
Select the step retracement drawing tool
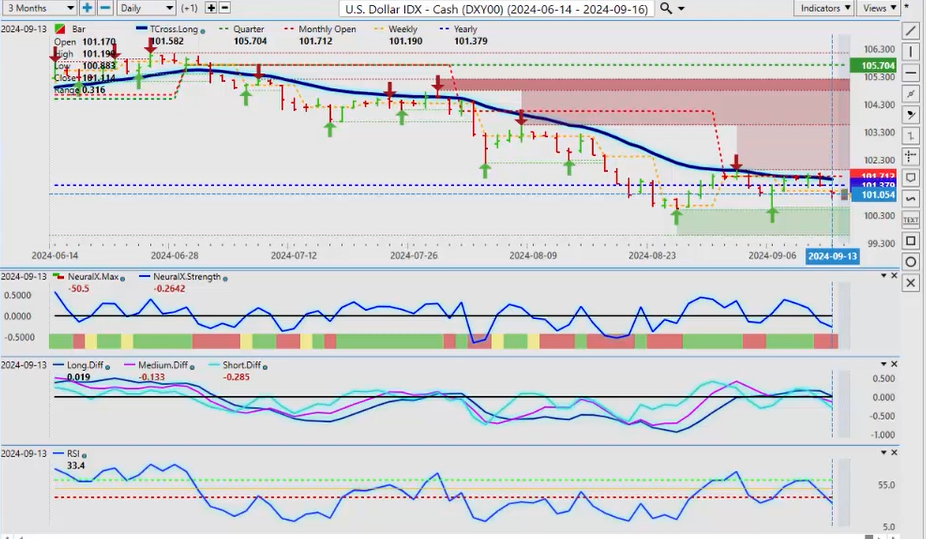click(x=911, y=136)
